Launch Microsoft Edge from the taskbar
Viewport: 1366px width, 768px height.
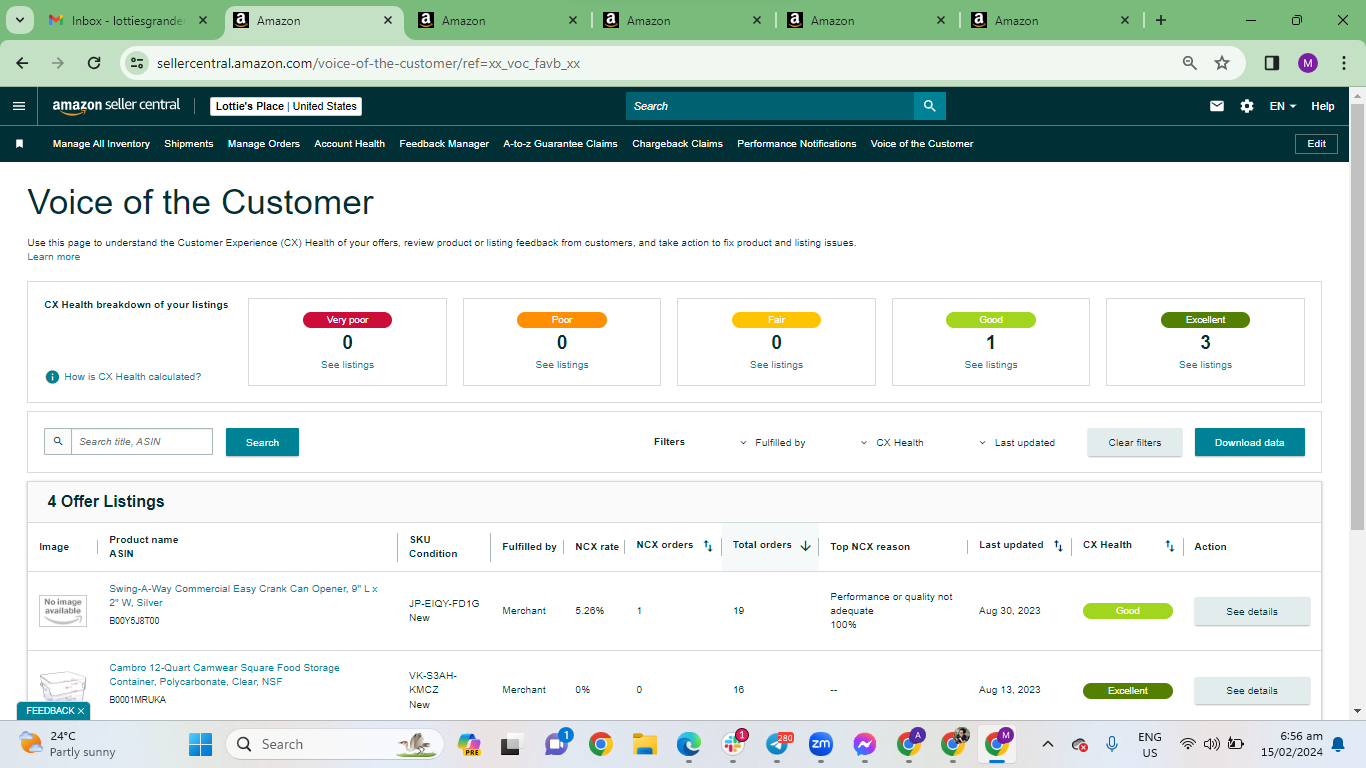(689, 744)
